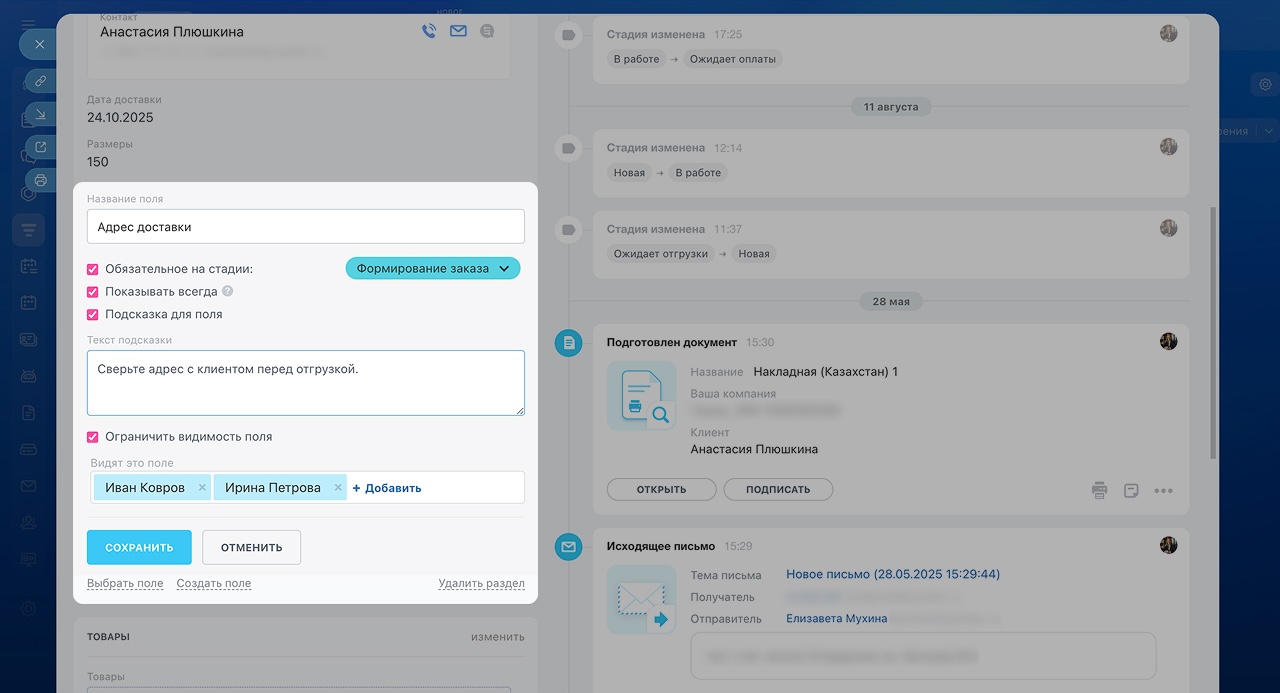Viewport: 1280px width, 693px height.
Task: Add a note using the document card's note icon
Action: (1131, 490)
